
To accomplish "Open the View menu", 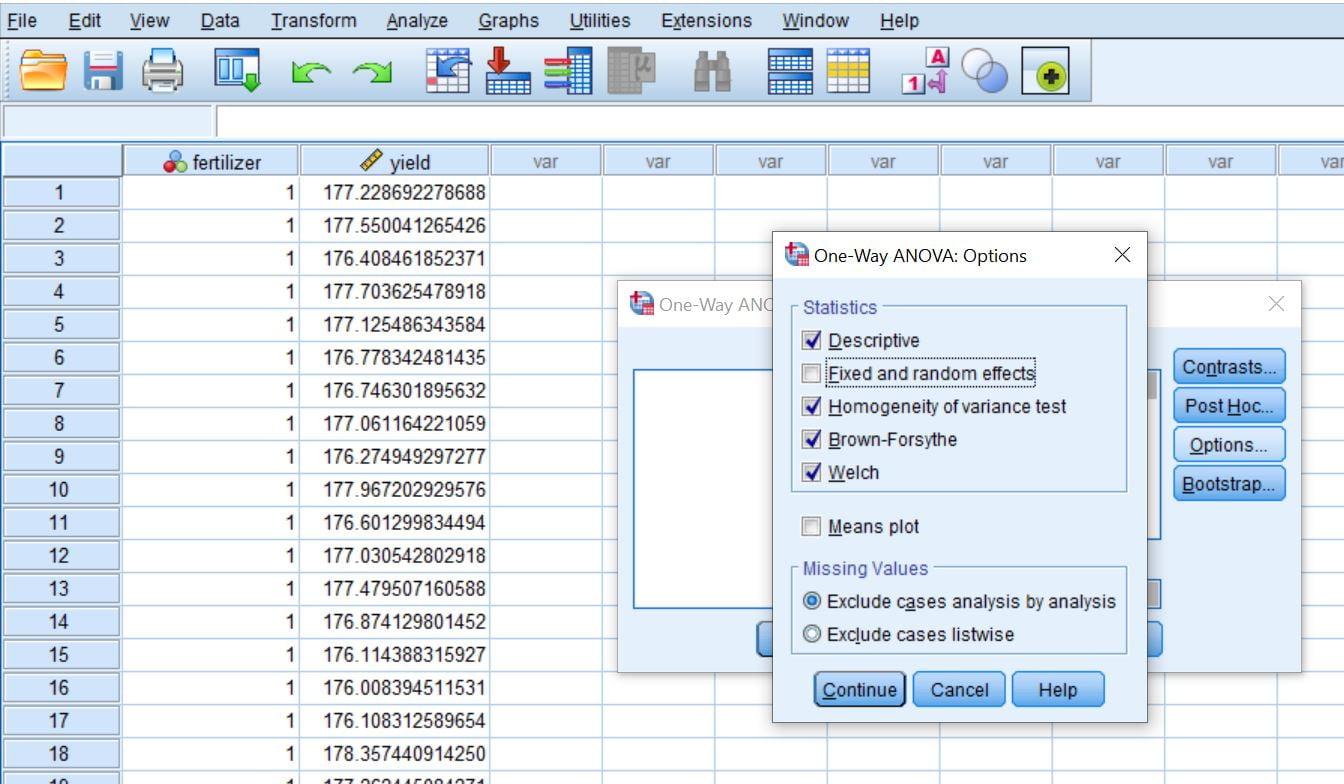I will (x=149, y=20).
